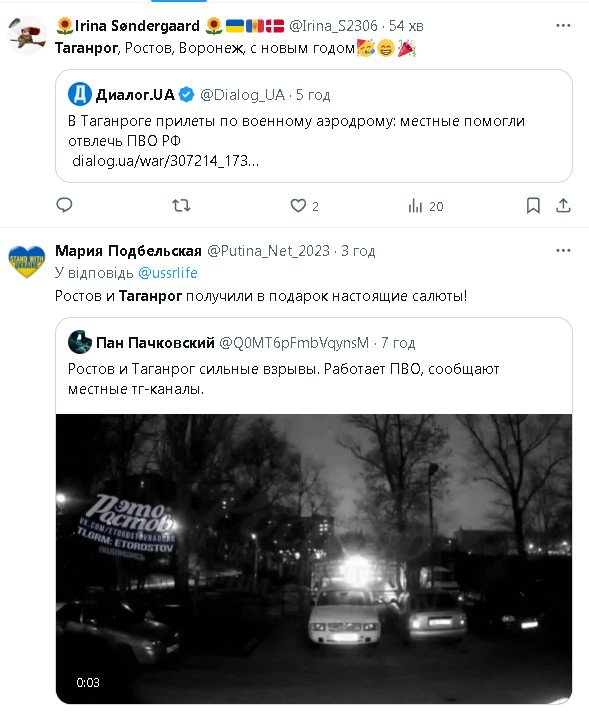
Task: Play the Ростов night video thumbnail
Action: click(314, 559)
